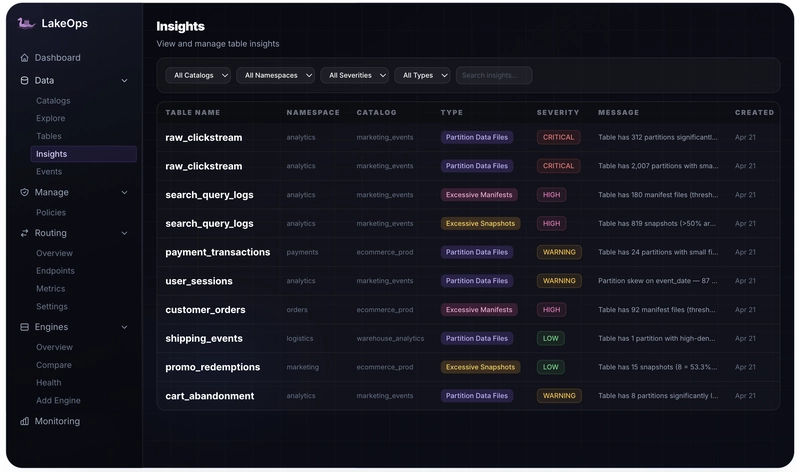Collapse the Engines section chevron
The width and height of the screenshot is (800, 472).
coord(124,327)
